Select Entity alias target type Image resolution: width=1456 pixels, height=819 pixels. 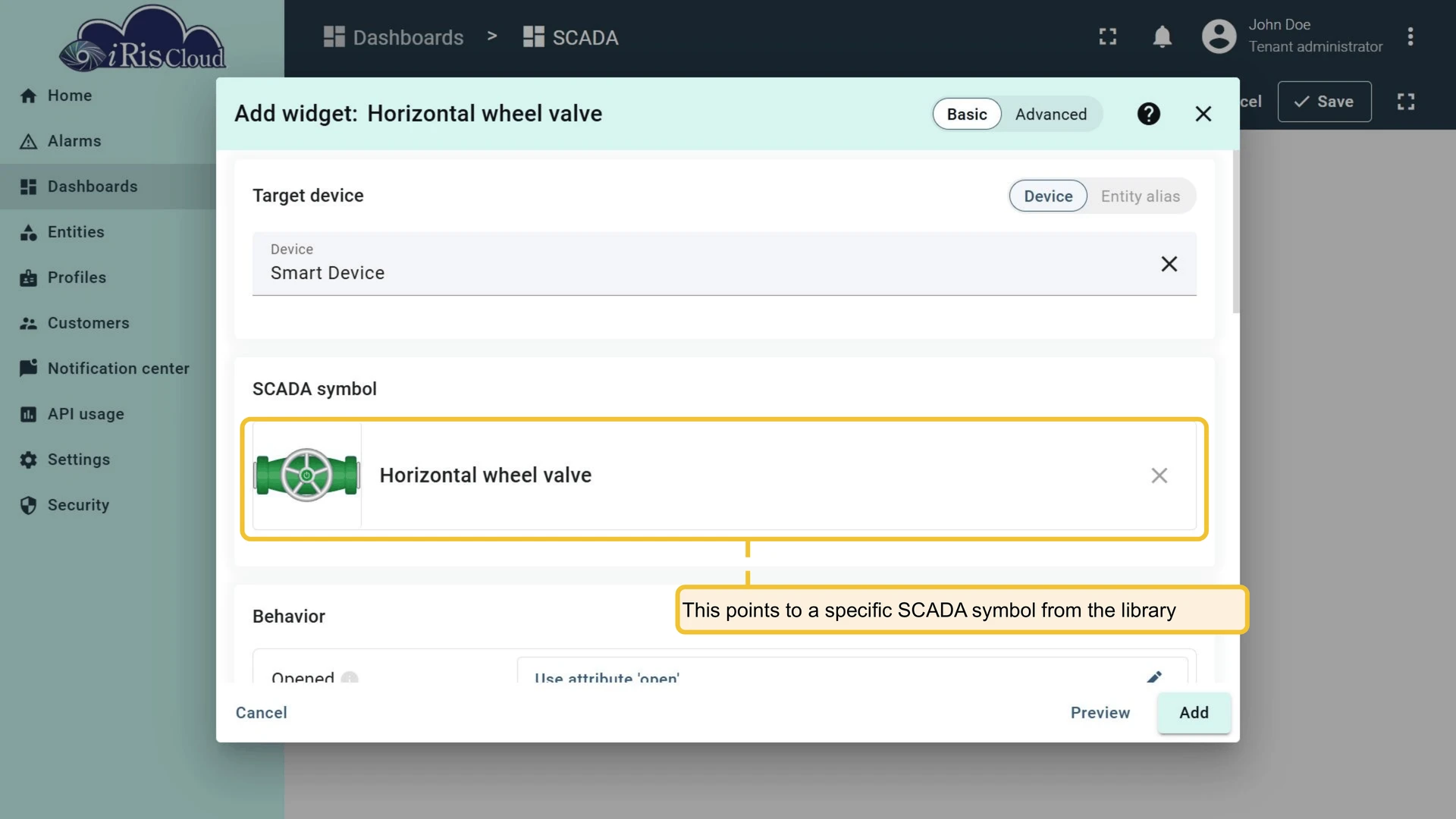click(x=1140, y=196)
